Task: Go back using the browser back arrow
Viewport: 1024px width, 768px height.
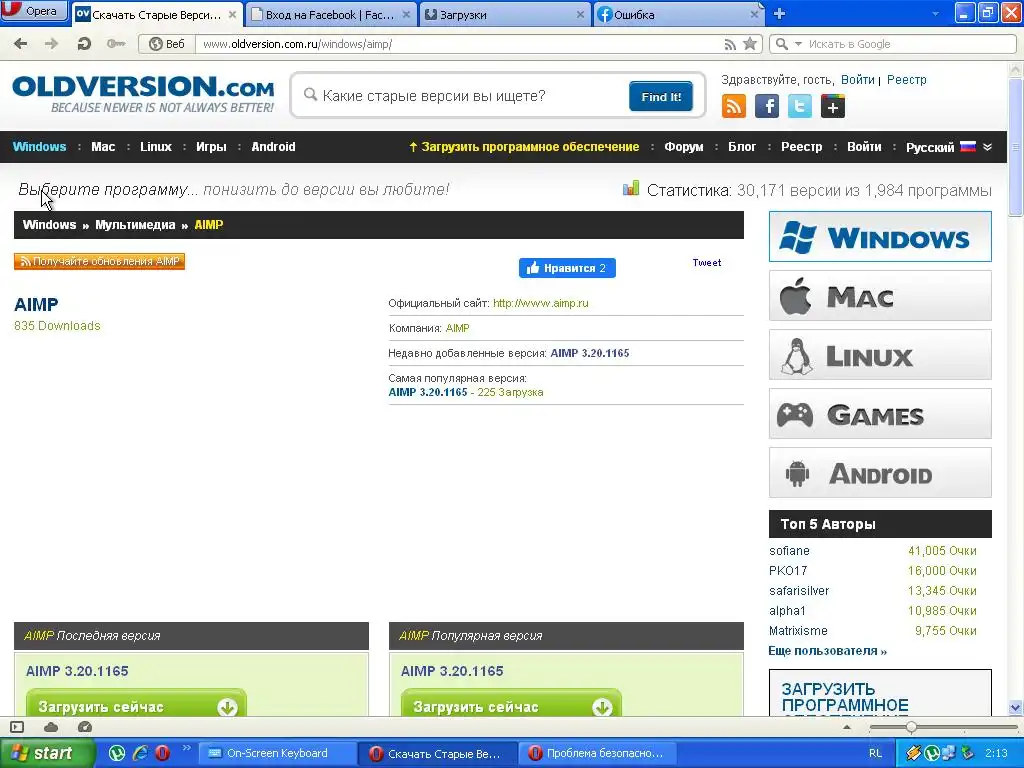Action: click(21, 44)
